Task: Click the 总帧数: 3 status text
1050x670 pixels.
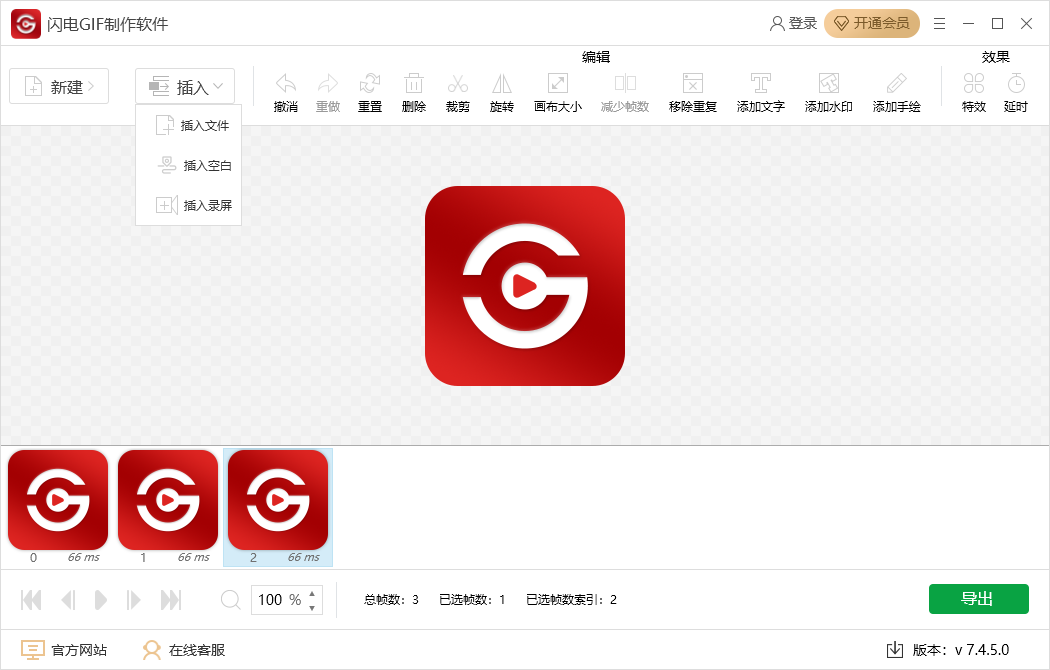Action: 391,600
